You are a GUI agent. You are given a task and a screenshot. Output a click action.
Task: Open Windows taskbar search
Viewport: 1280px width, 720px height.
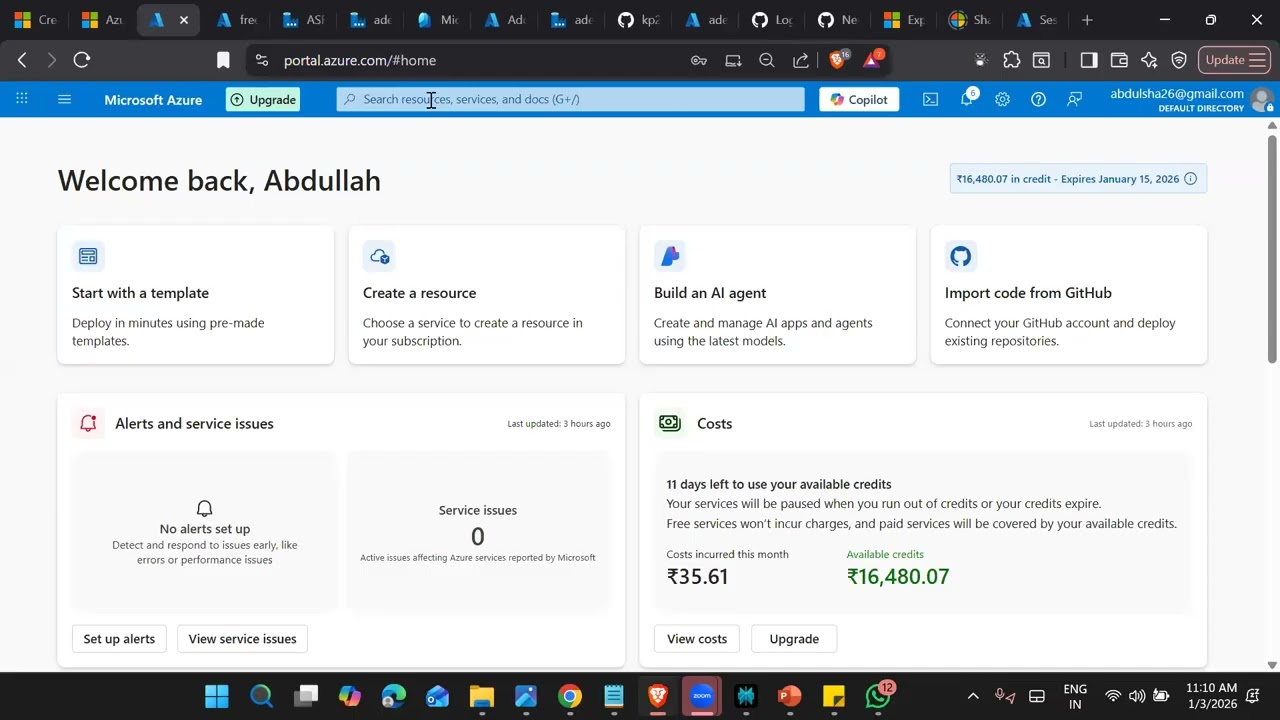[261, 696]
